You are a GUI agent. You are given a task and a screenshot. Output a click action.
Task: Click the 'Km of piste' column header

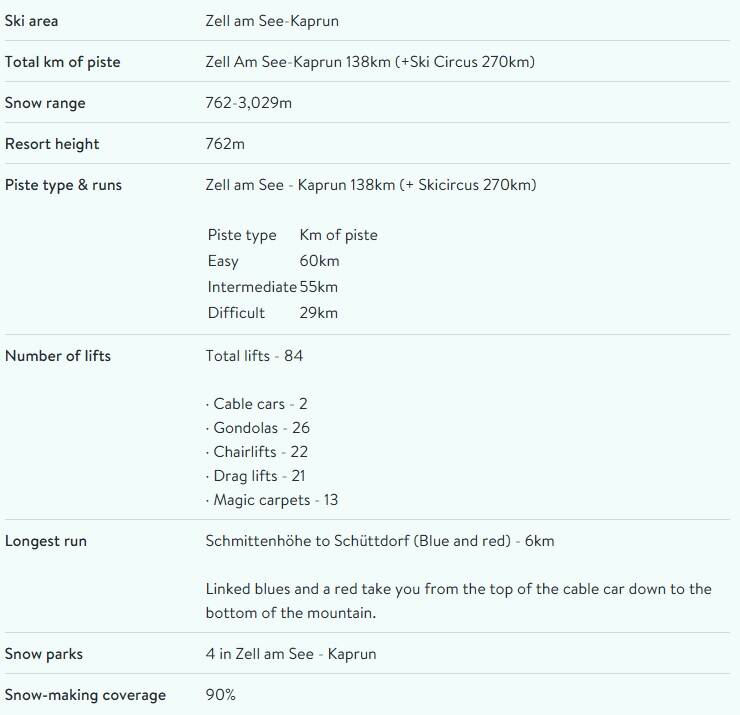point(338,235)
